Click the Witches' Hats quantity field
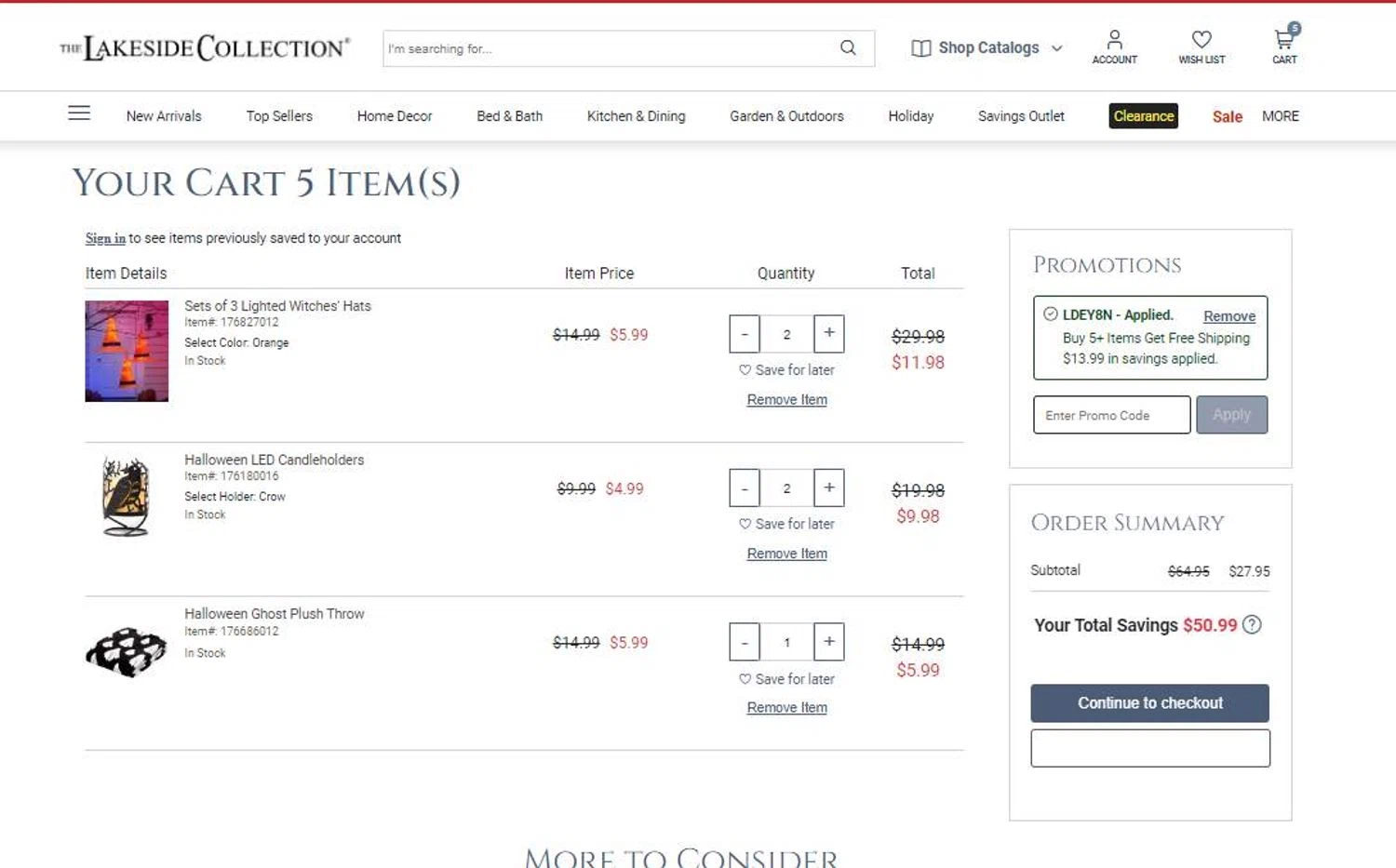 click(786, 334)
